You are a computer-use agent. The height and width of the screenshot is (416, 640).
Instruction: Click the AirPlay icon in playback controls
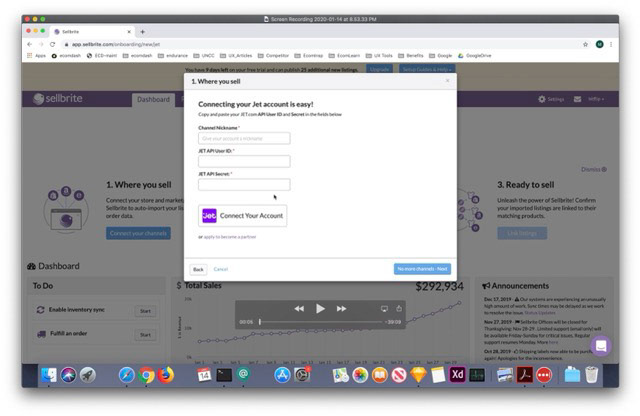pyautogui.click(x=384, y=309)
